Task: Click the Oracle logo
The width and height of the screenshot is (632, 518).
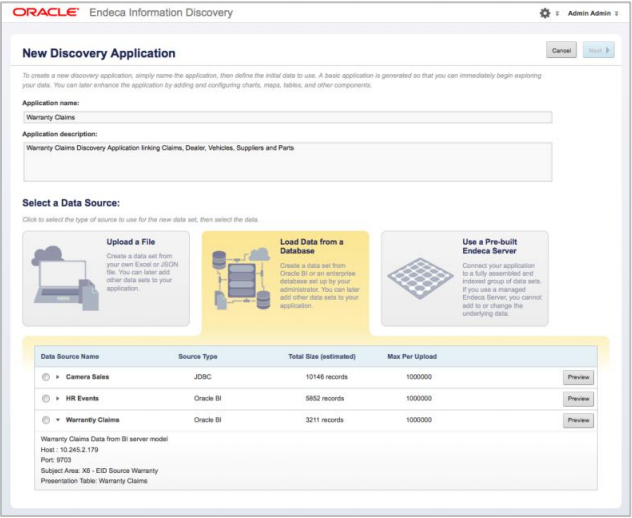Action: pyautogui.click(x=46, y=12)
